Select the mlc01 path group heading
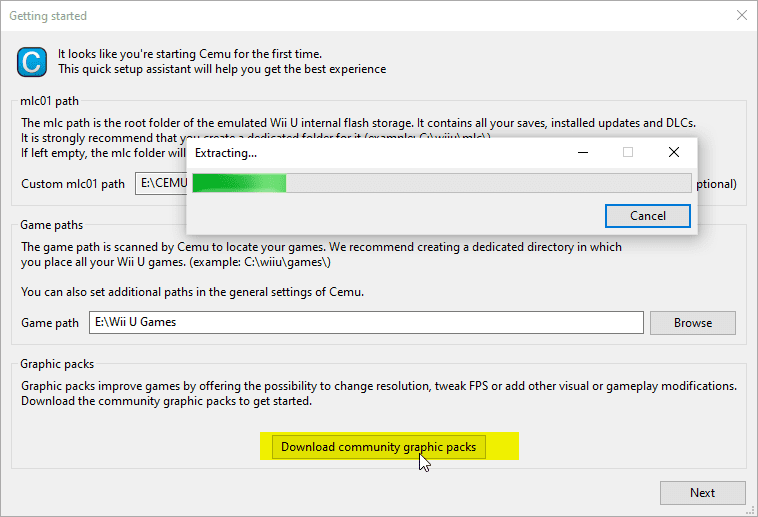This screenshot has height=517, width=758. tap(50, 101)
